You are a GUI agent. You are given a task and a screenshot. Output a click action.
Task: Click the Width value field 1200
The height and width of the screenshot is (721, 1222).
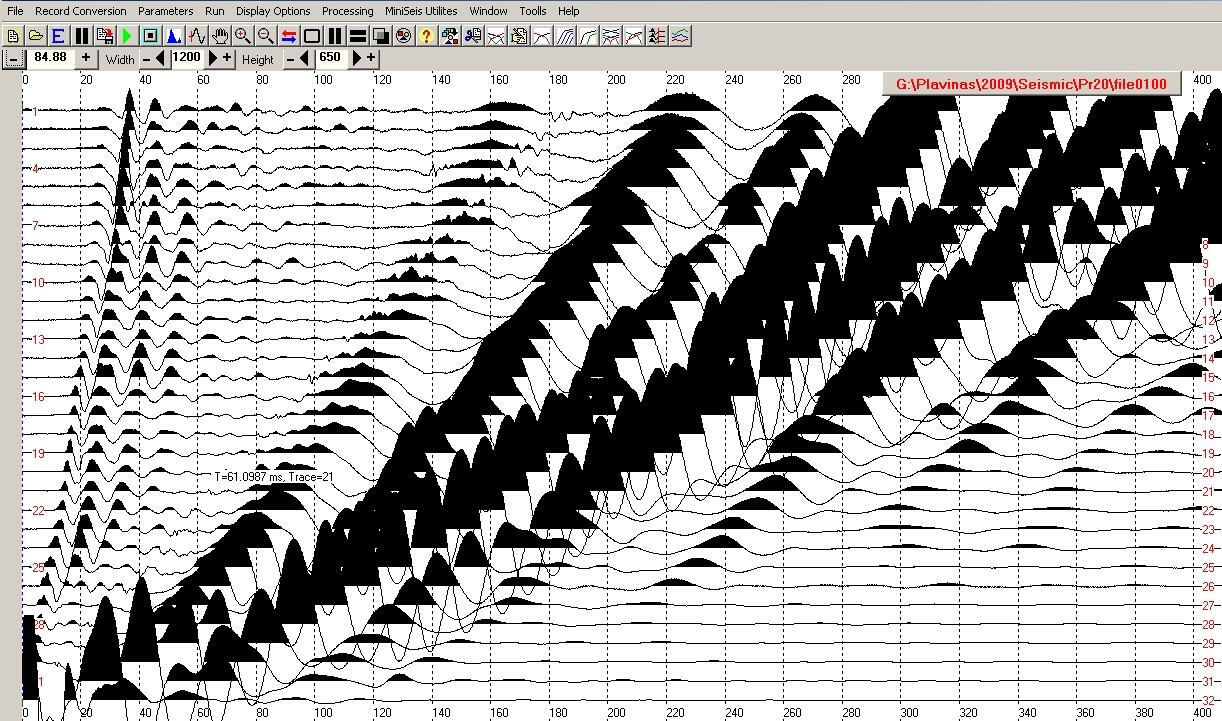[x=186, y=58]
